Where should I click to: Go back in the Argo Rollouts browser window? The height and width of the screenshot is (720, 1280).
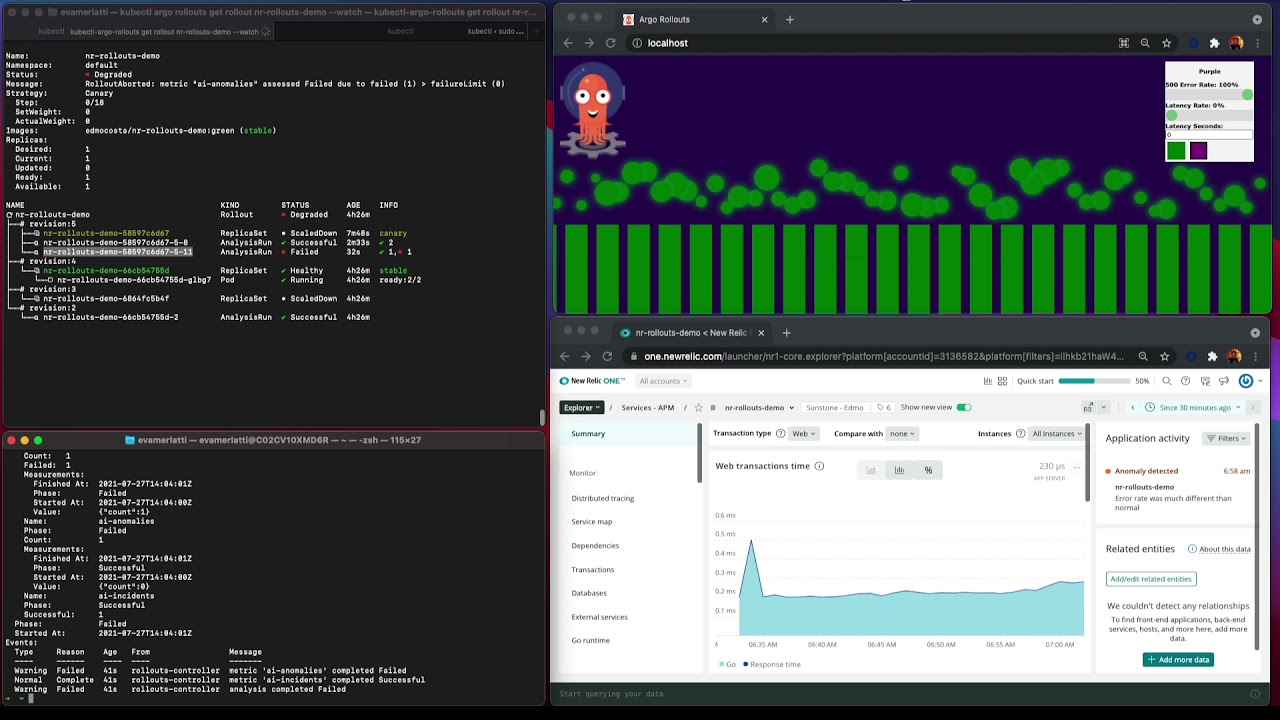(568, 43)
